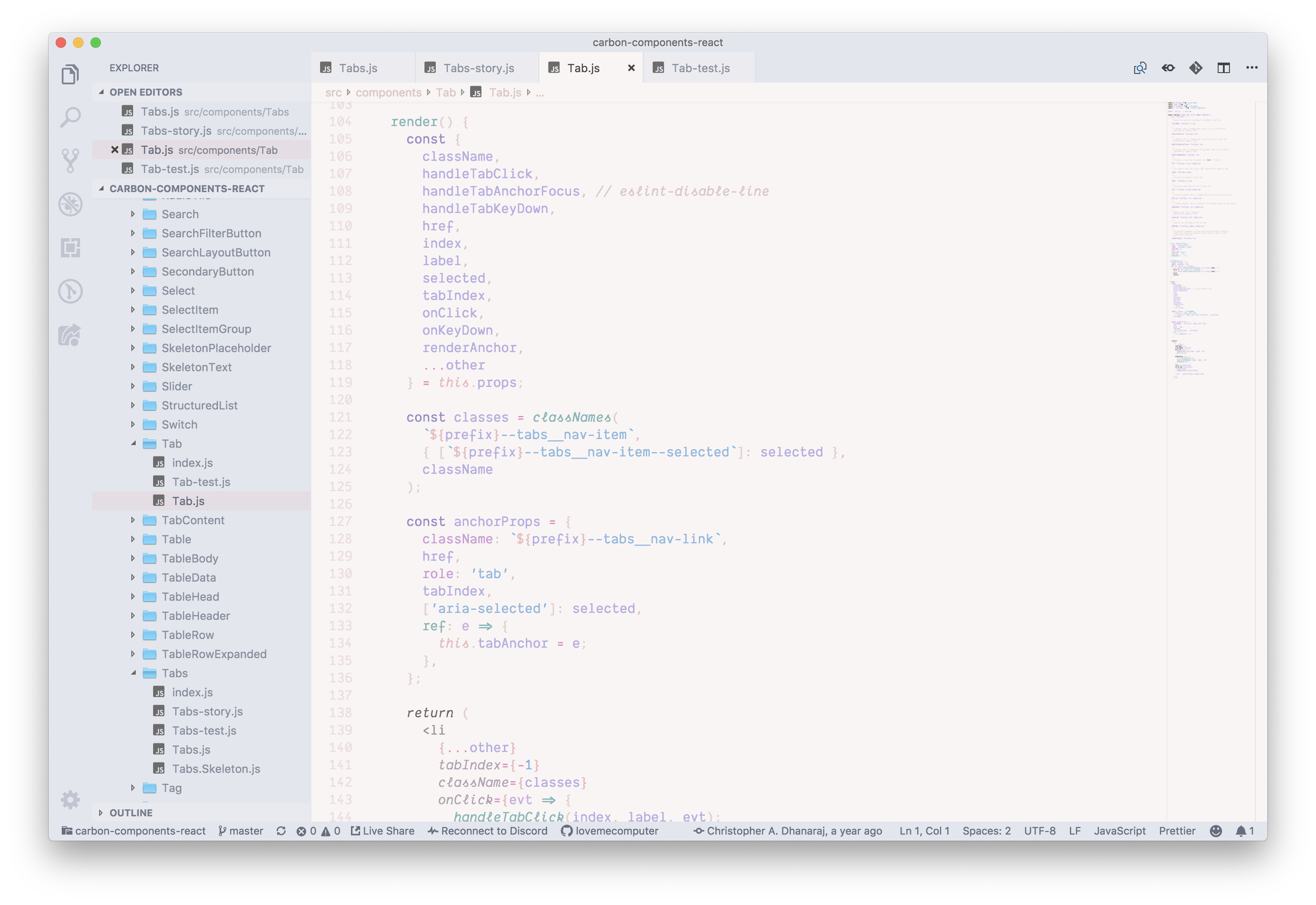Click the Tab folder tree item
The width and height of the screenshot is (1316, 905).
point(170,443)
